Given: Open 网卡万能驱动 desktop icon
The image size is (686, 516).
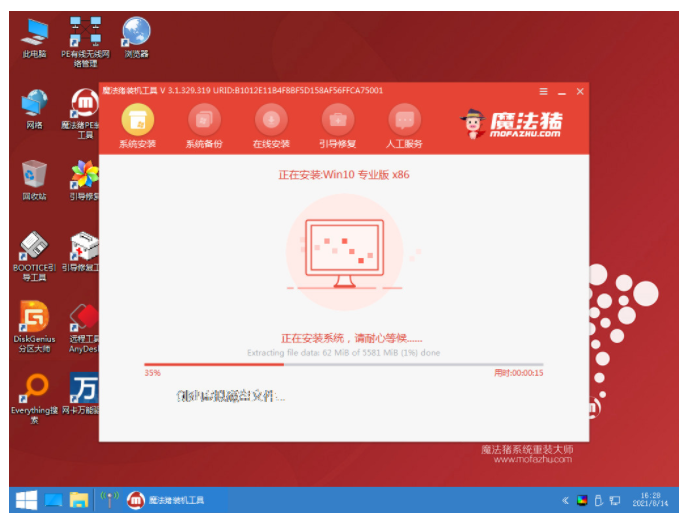Looking at the screenshot, I should 82,394.
